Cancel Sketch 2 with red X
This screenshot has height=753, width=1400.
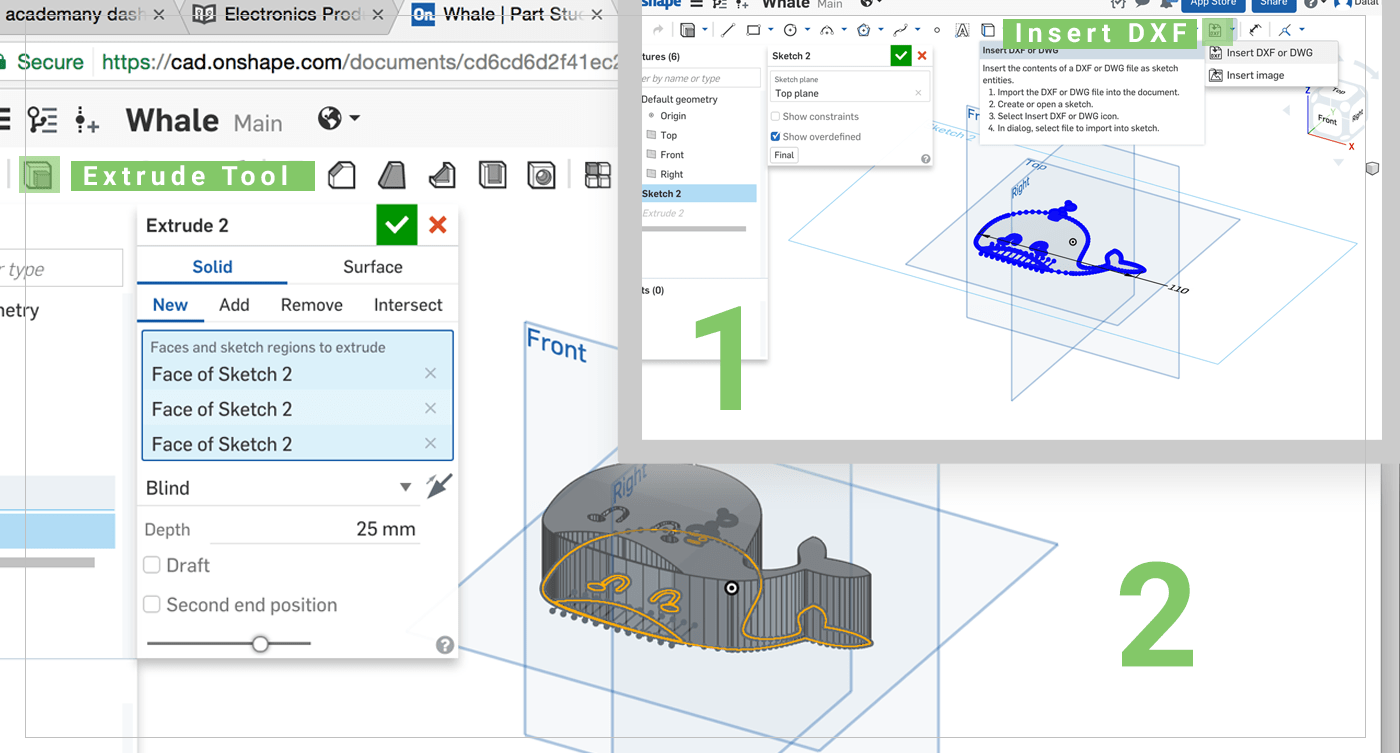pos(922,56)
